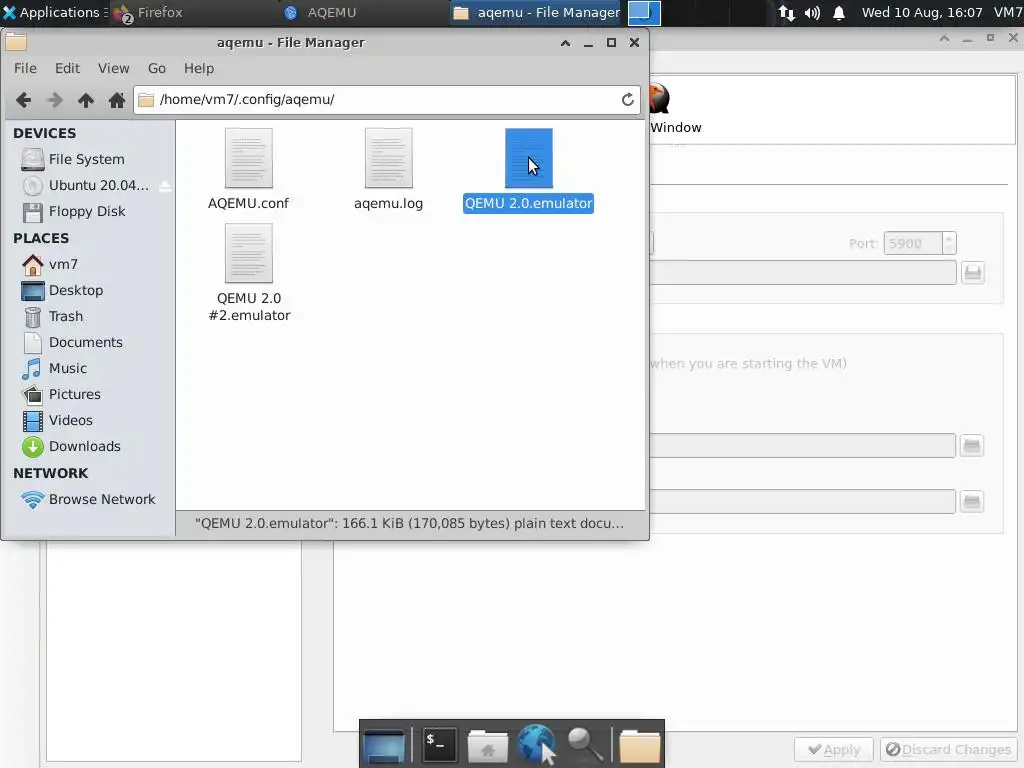Open File System in the sidebar
The width and height of the screenshot is (1024, 768).
[x=87, y=159]
